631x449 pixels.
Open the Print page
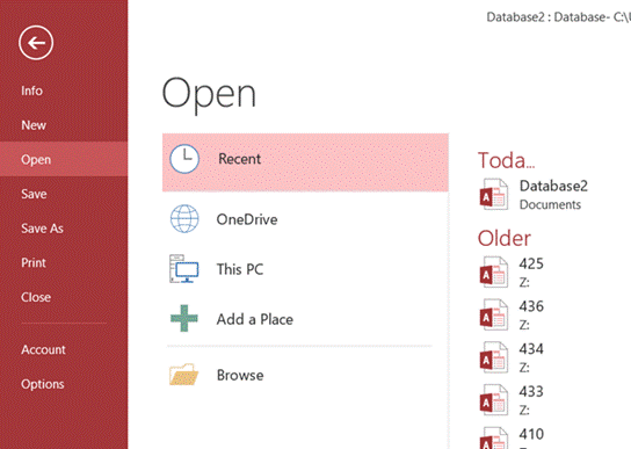click(x=33, y=263)
